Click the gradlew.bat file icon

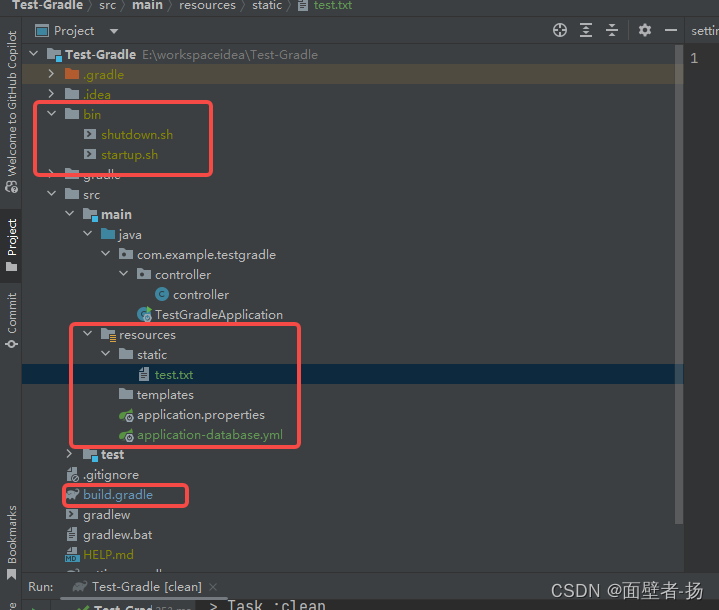pos(72,534)
